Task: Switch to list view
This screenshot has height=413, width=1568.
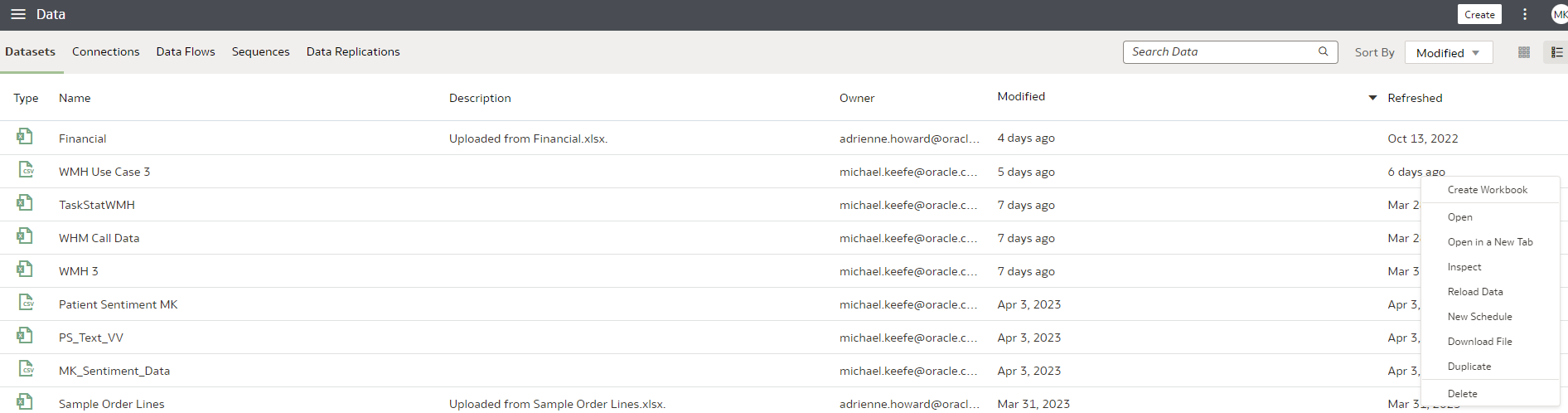Action: click(x=1556, y=52)
